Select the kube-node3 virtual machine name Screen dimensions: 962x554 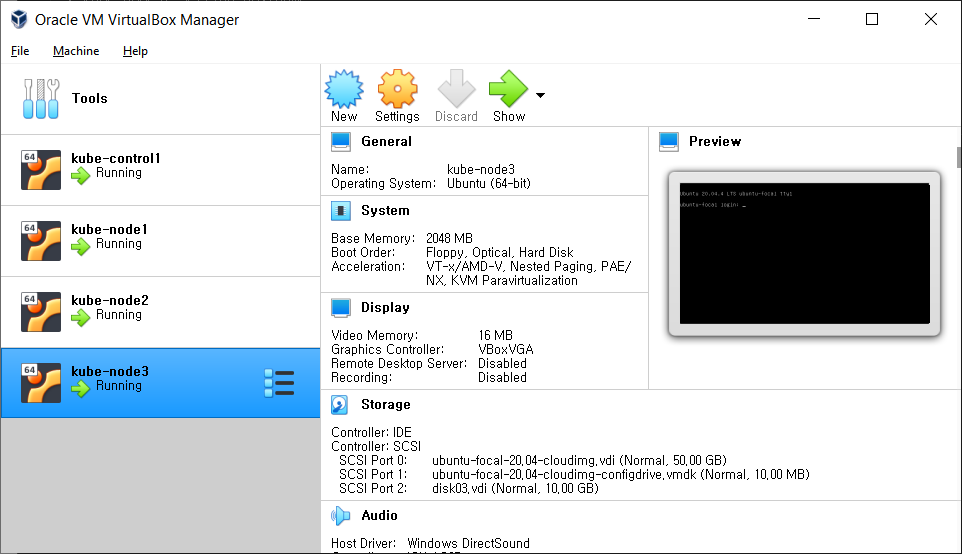pos(110,371)
